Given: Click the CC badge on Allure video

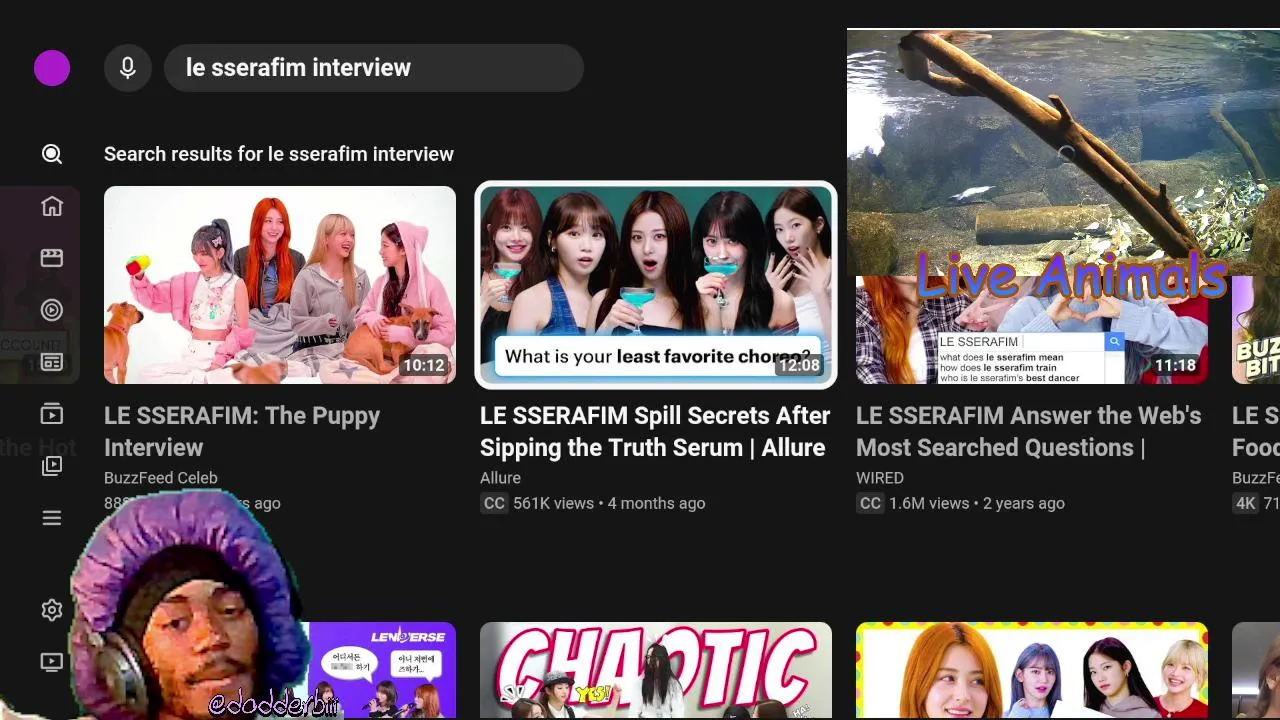Looking at the screenshot, I should click(x=494, y=503).
